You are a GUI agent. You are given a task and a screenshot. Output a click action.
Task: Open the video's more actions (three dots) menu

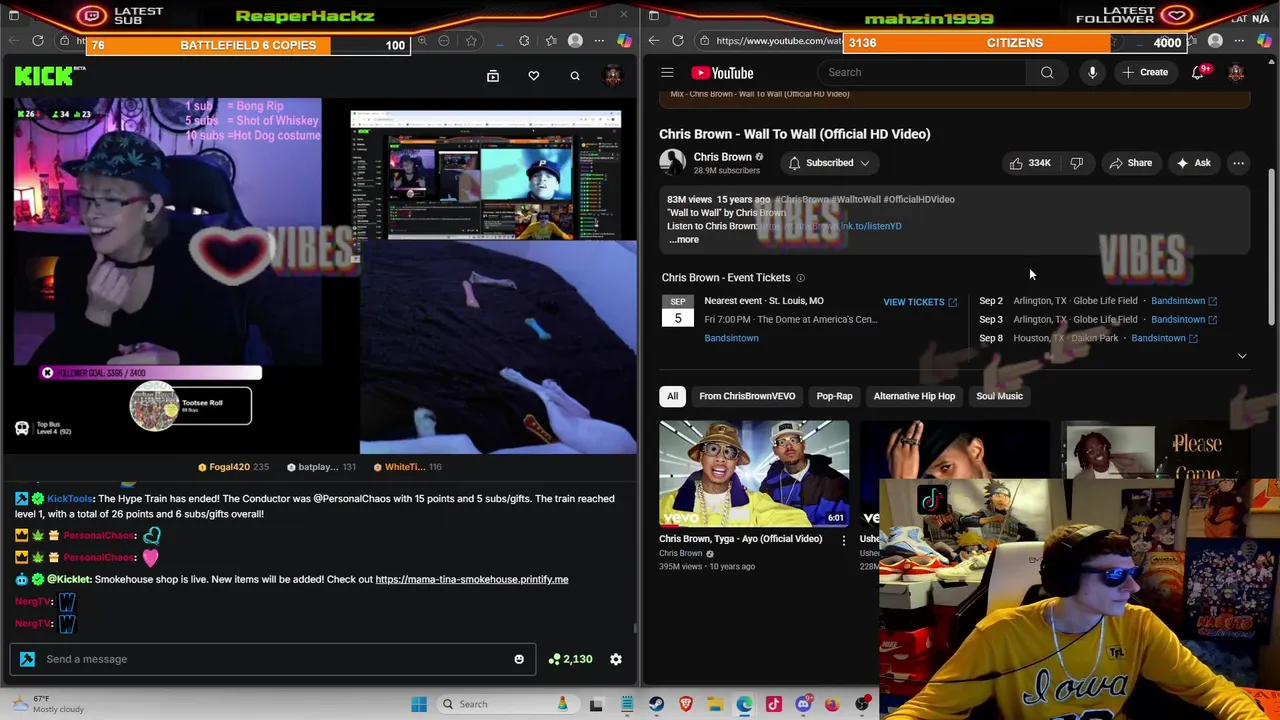pos(1238,163)
